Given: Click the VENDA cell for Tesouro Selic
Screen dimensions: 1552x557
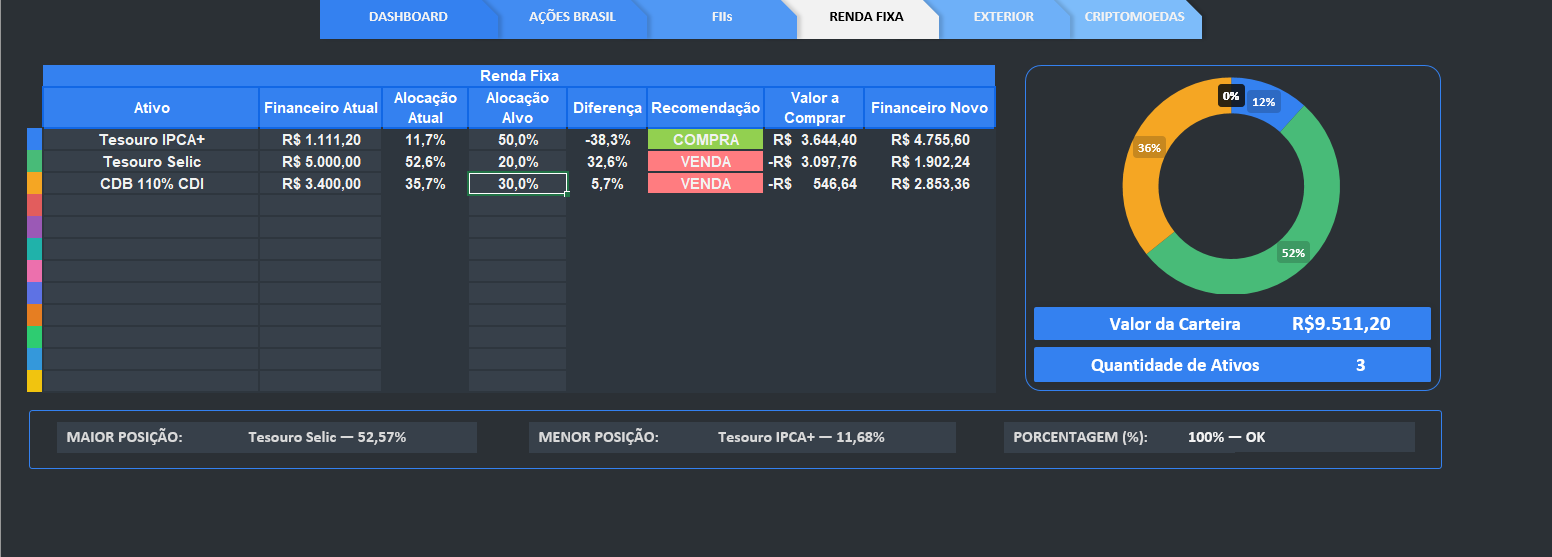Looking at the screenshot, I should (705, 162).
